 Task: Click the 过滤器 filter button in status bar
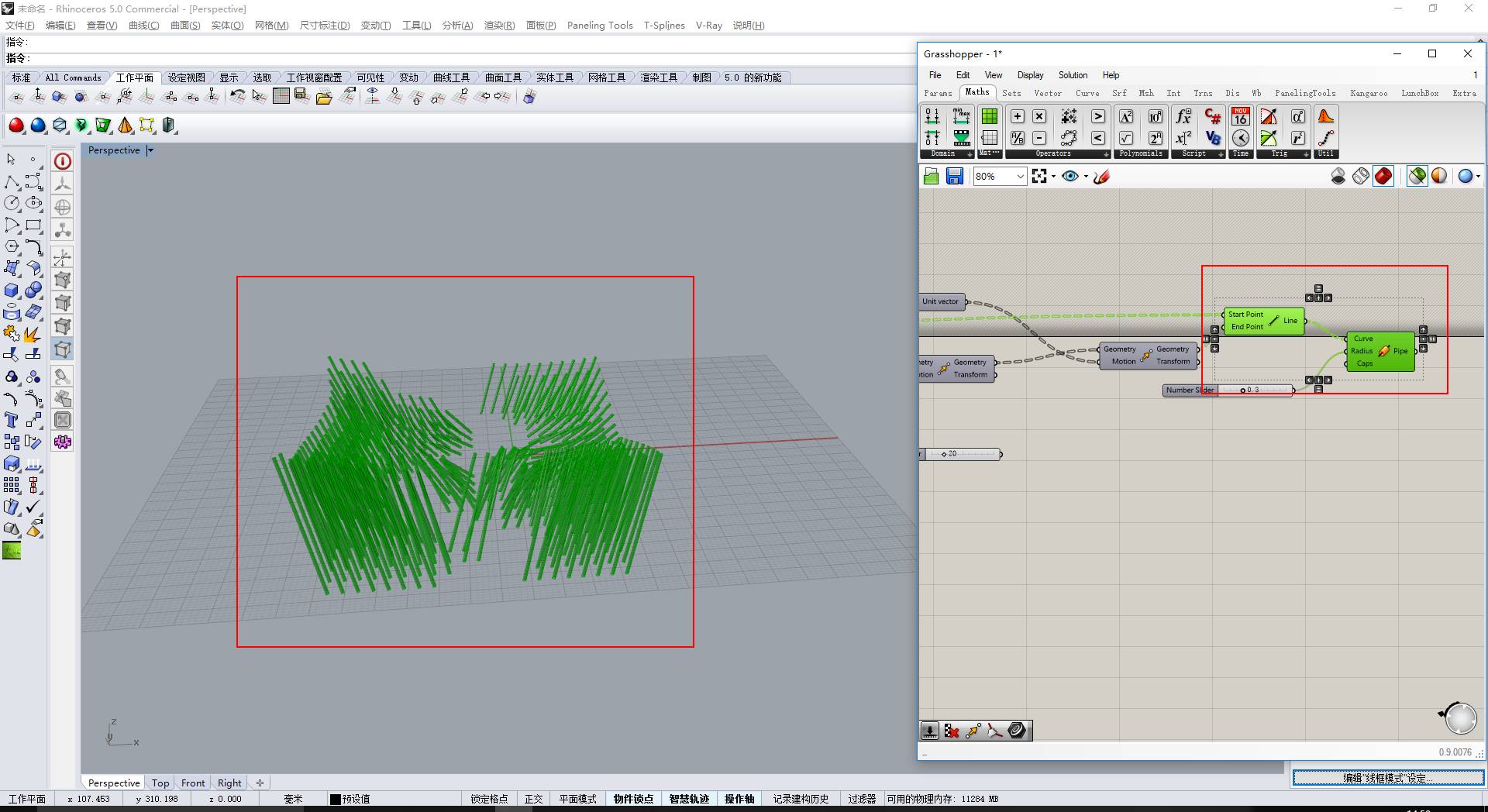click(x=861, y=799)
